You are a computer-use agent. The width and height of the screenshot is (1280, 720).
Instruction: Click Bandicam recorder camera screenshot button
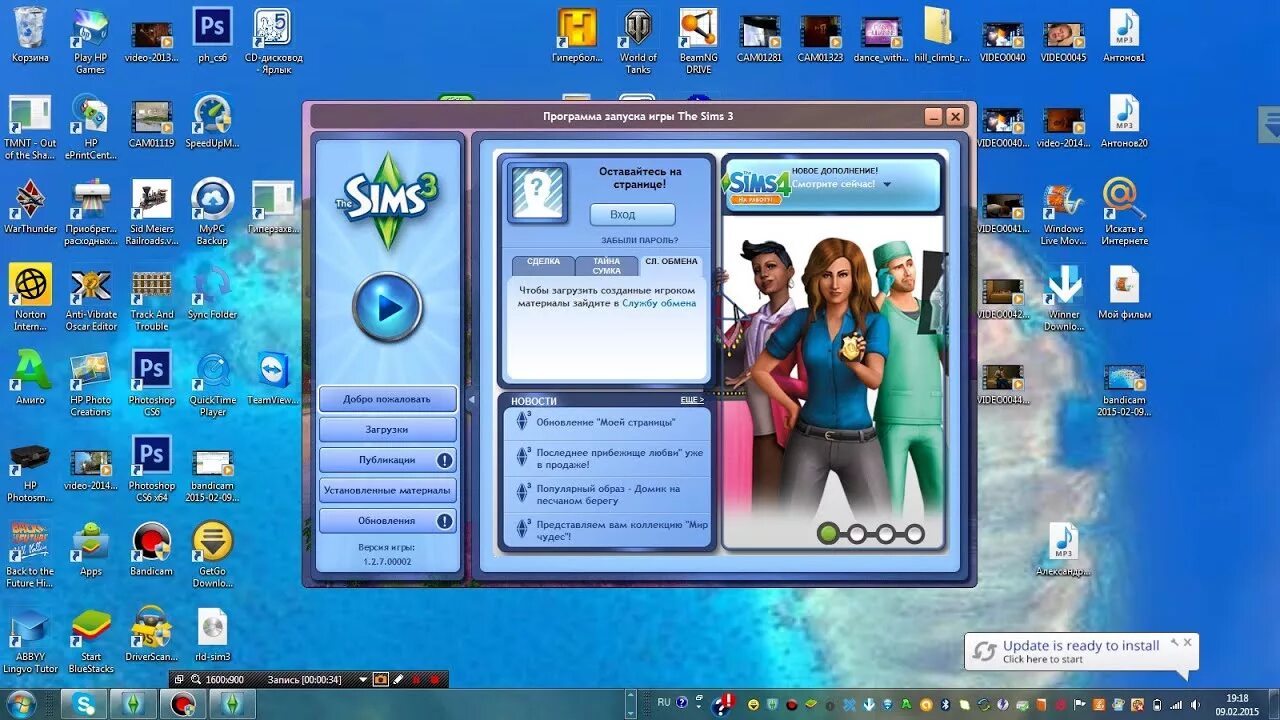380,679
